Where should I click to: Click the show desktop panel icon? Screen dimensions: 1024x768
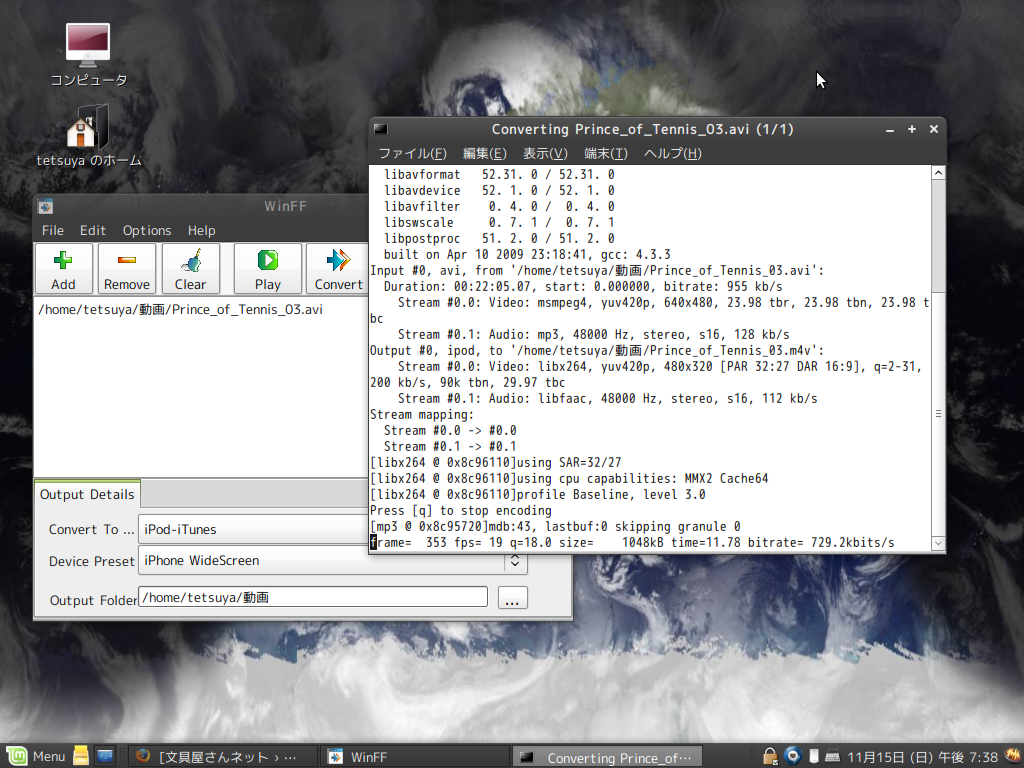click(x=105, y=756)
